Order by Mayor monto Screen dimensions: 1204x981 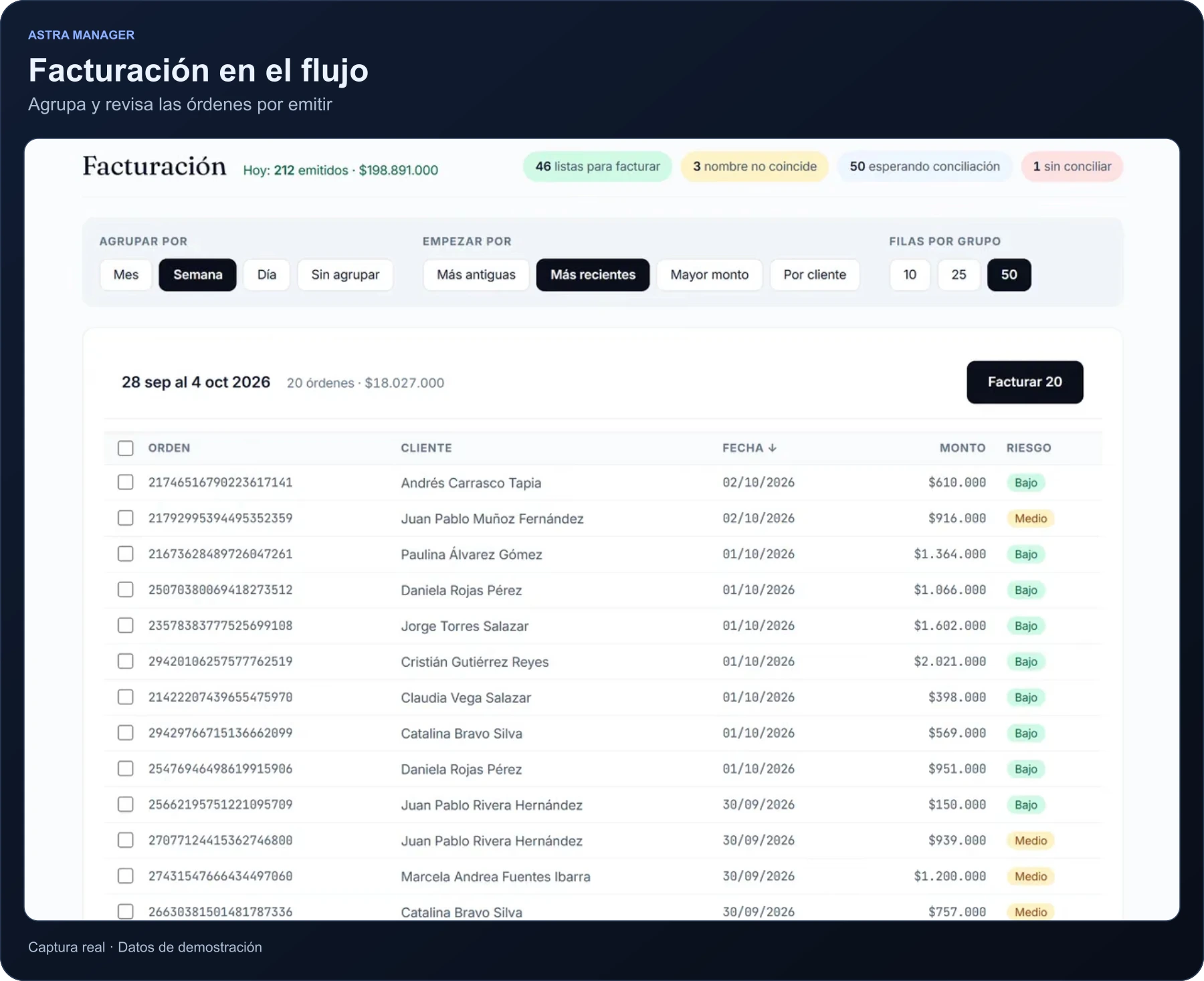click(710, 275)
